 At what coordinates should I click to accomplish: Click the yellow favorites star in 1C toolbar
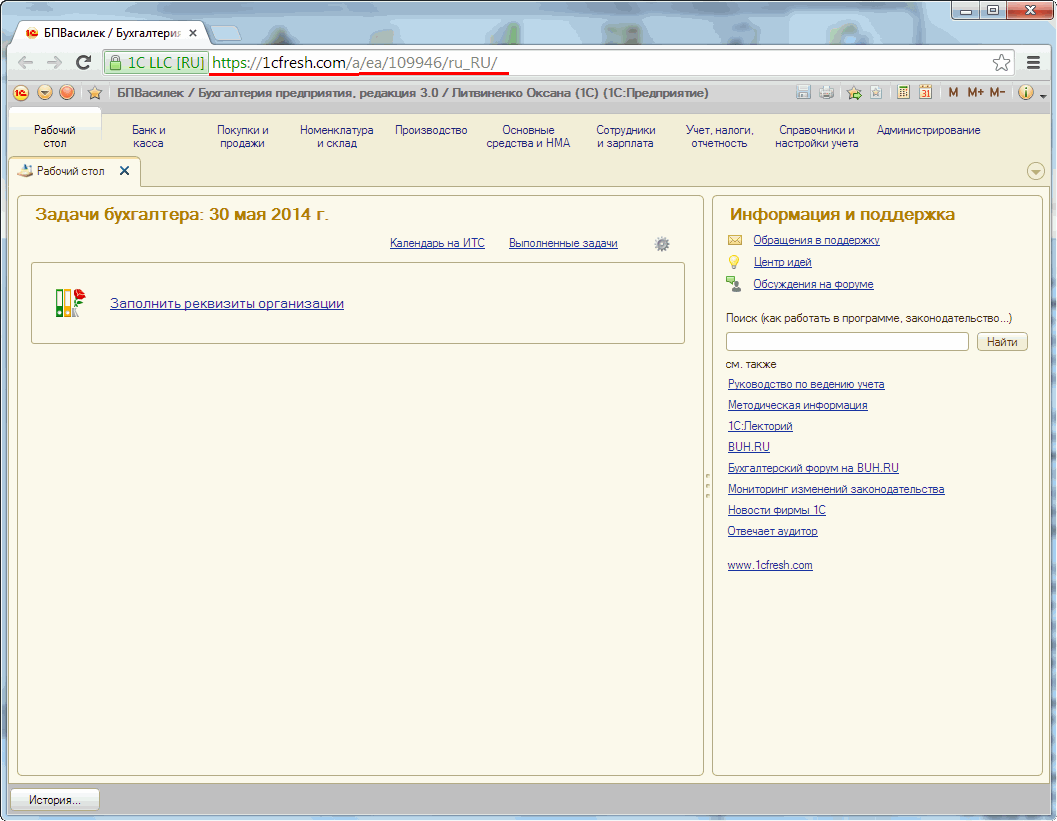point(95,93)
